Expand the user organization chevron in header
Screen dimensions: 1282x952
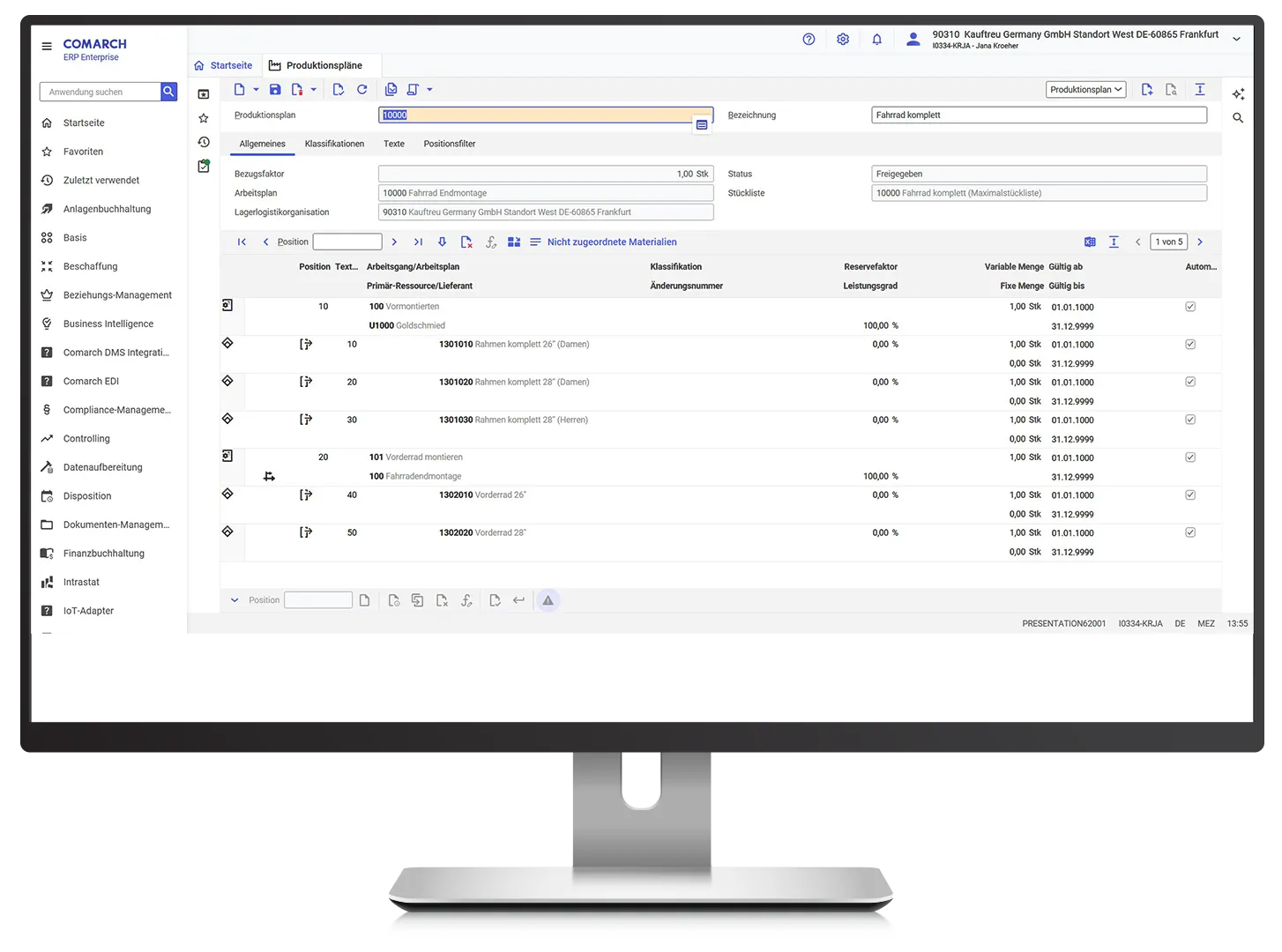pyautogui.click(x=1236, y=40)
